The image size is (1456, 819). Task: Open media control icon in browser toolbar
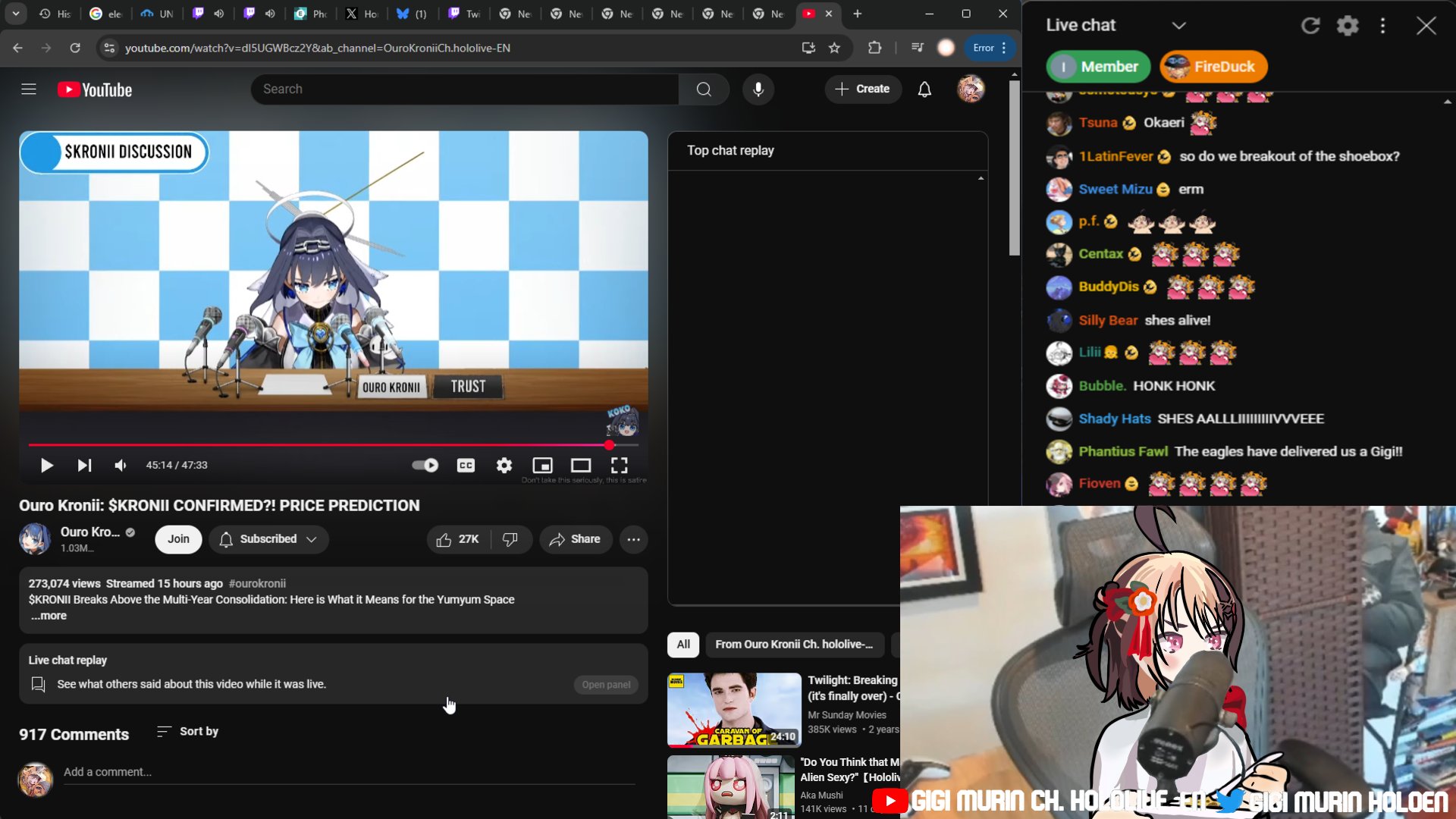[918, 48]
